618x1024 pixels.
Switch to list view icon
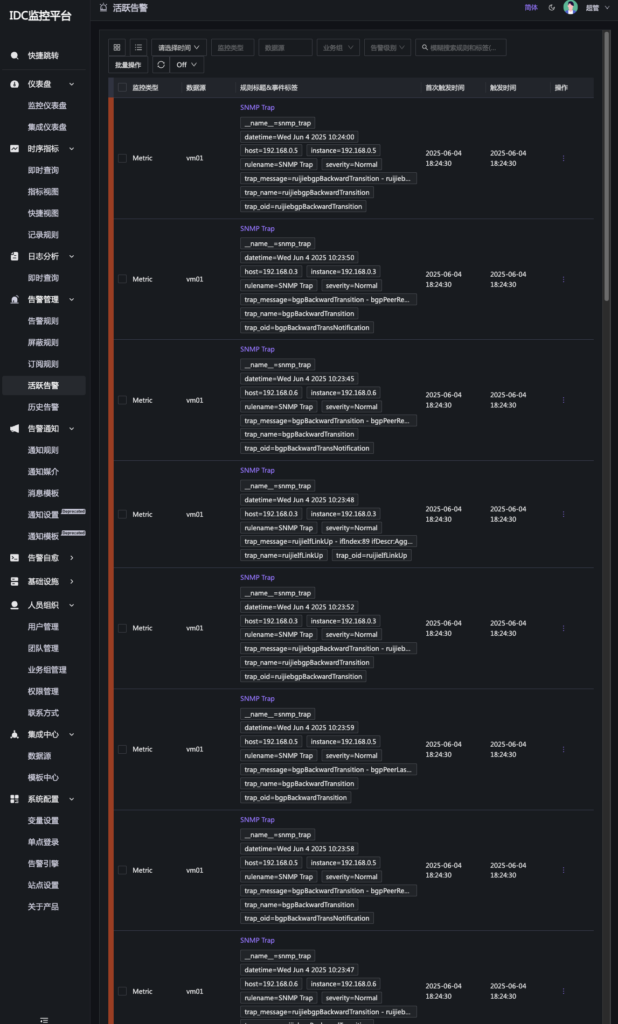pyautogui.click(x=138, y=47)
